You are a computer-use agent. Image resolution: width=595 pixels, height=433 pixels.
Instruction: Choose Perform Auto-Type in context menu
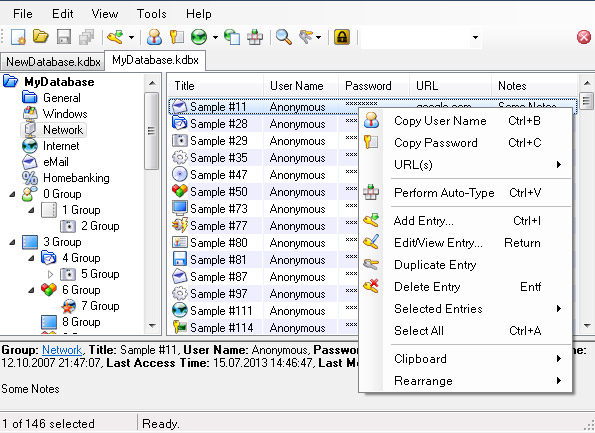pyautogui.click(x=465, y=193)
